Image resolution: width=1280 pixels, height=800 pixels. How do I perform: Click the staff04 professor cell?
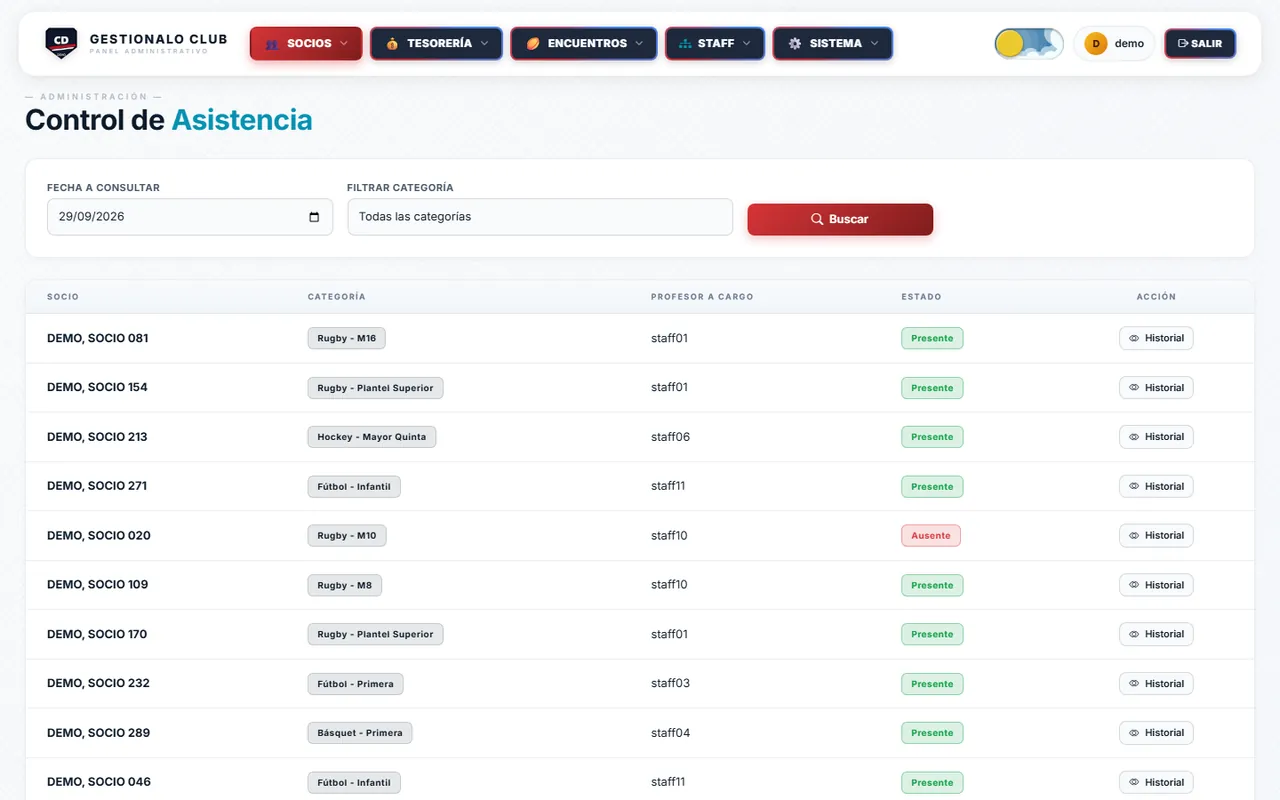[670, 733]
